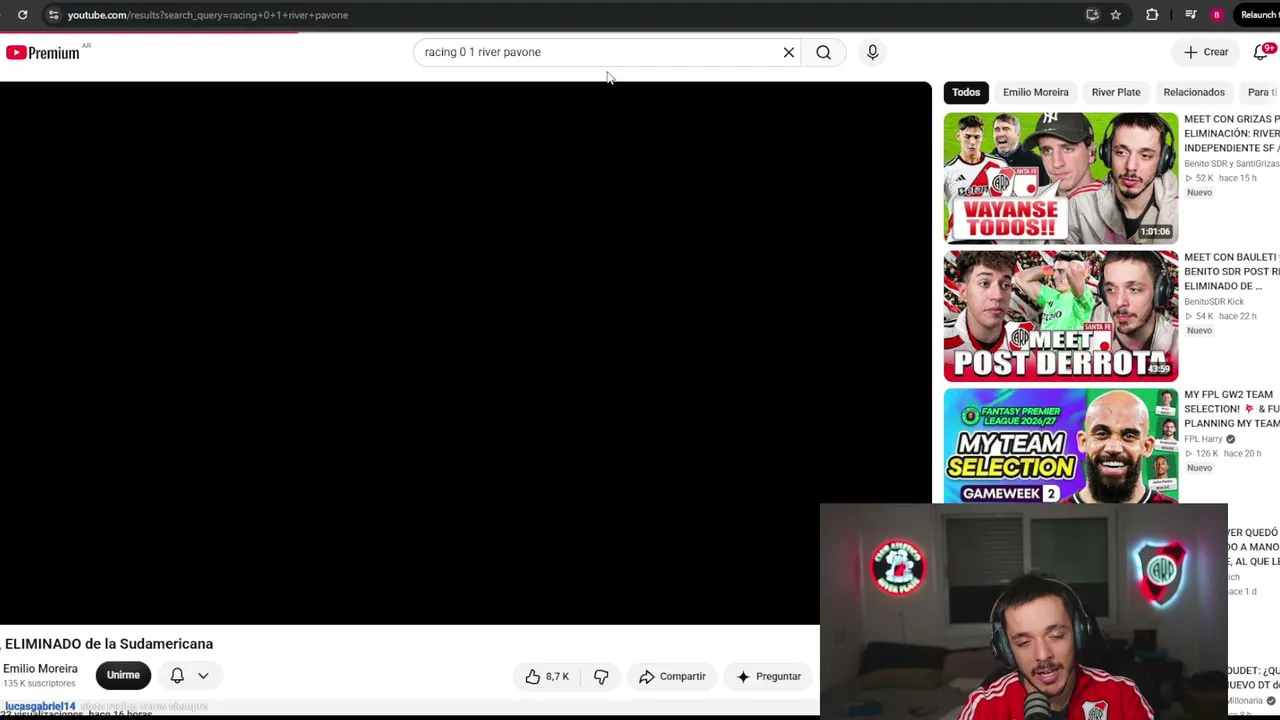Click the 'Nuevo' badge under FPL Harry
The width and height of the screenshot is (1280, 720).
click(x=1199, y=468)
